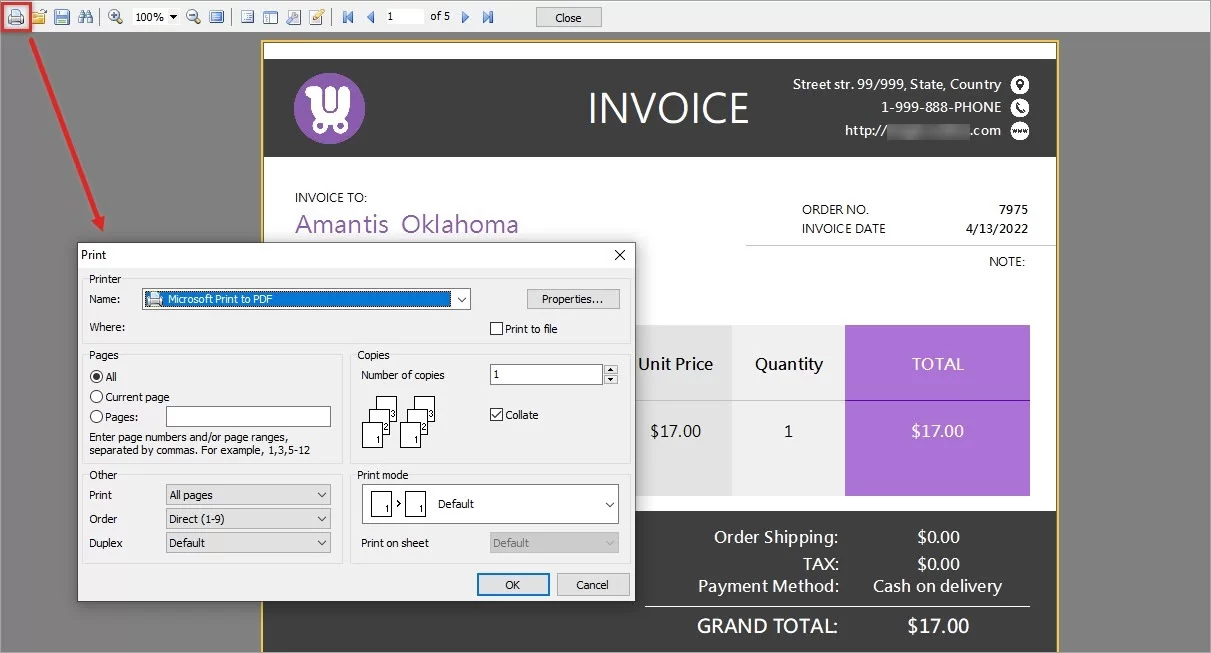Open a report using the folder icon

(38, 16)
